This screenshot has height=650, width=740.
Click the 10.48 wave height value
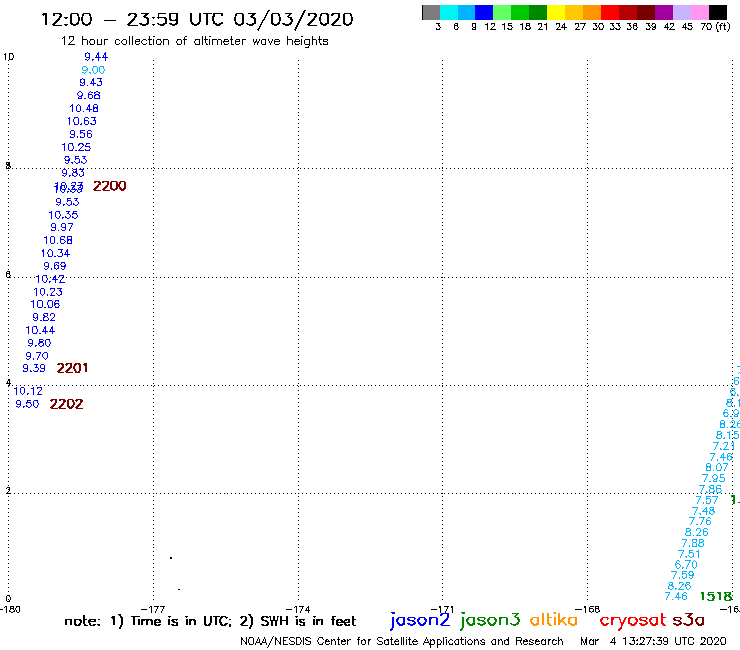pos(84,108)
